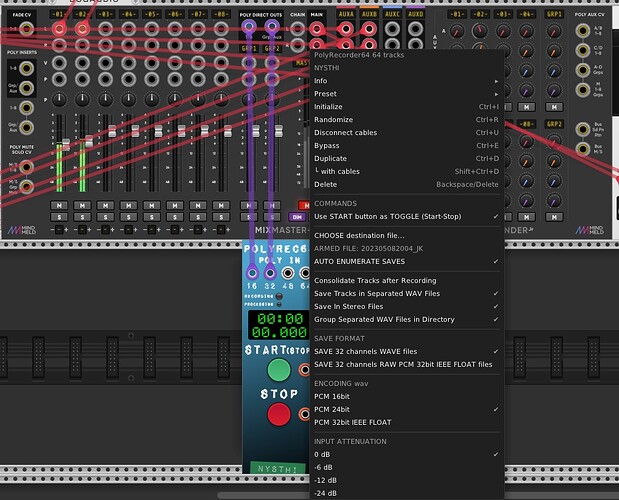Screen dimensions: 619x500
Task: Select -6 dB input attenuation
Action: coord(406,467)
